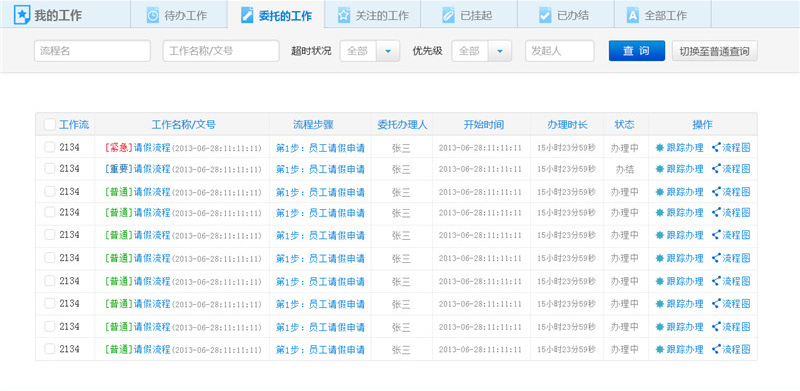The image size is (800, 391).
Task: Click the 工作名称/文号 column header
Action: 184,125
